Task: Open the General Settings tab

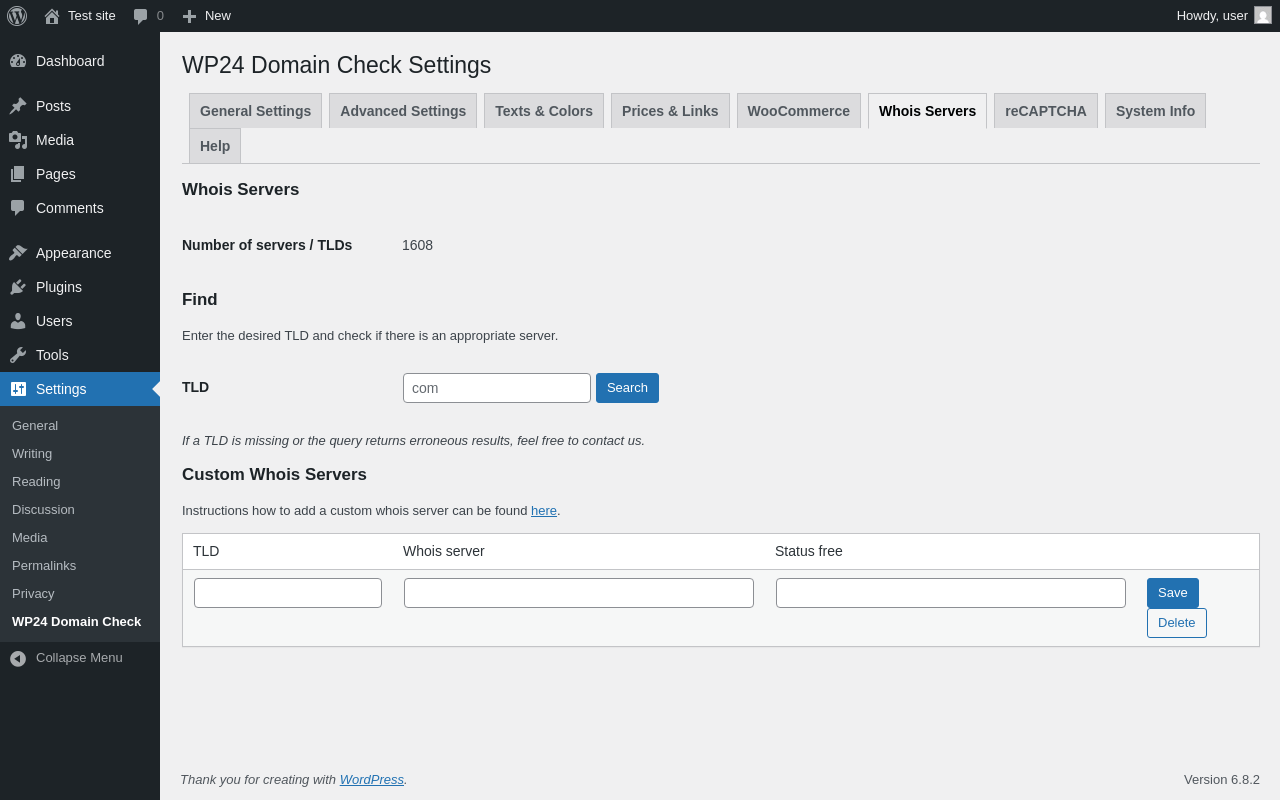Action: coord(255,111)
